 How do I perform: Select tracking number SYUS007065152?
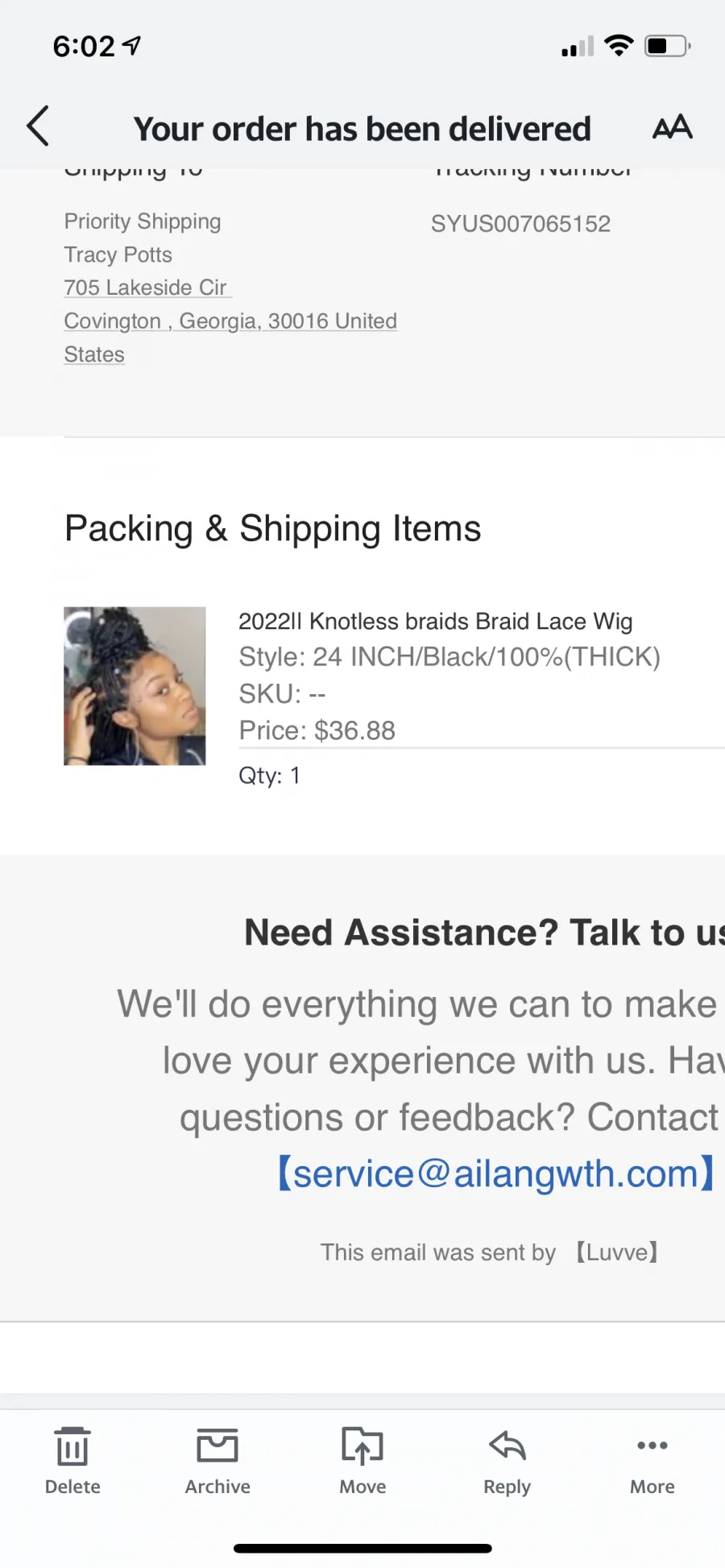coord(520,224)
